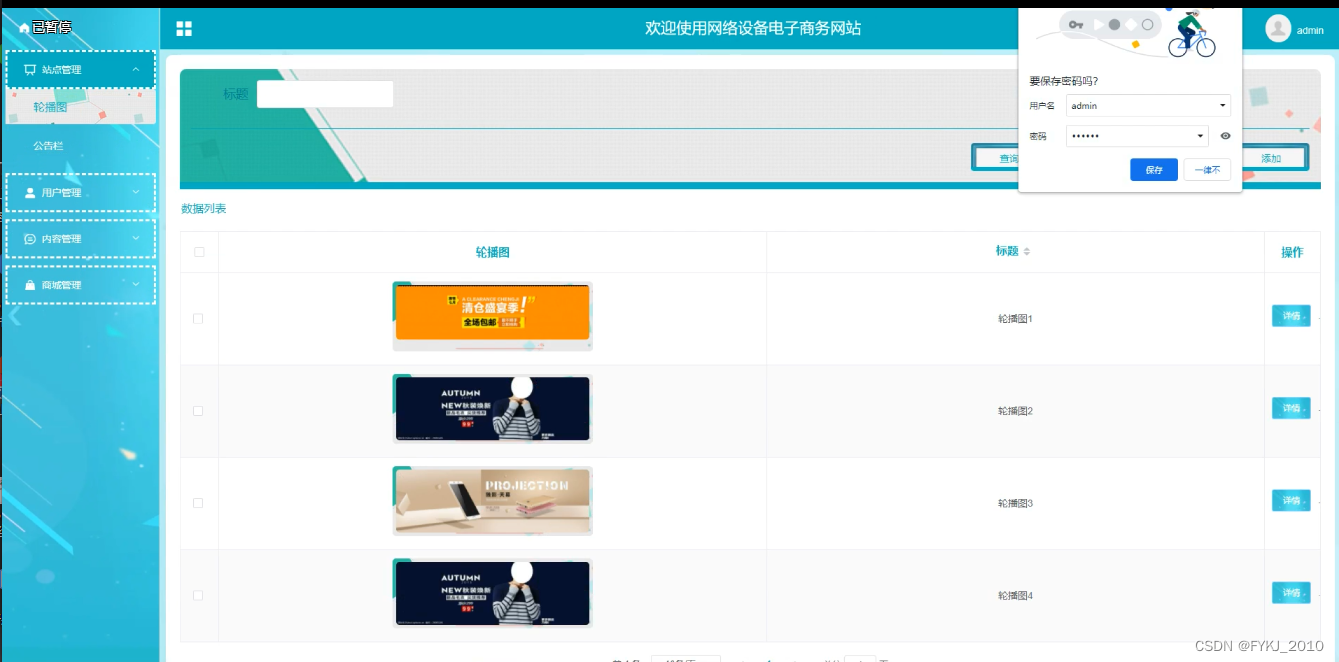Click the admin avatar icon
The image size is (1339, 662).
tap(1278, 29)
